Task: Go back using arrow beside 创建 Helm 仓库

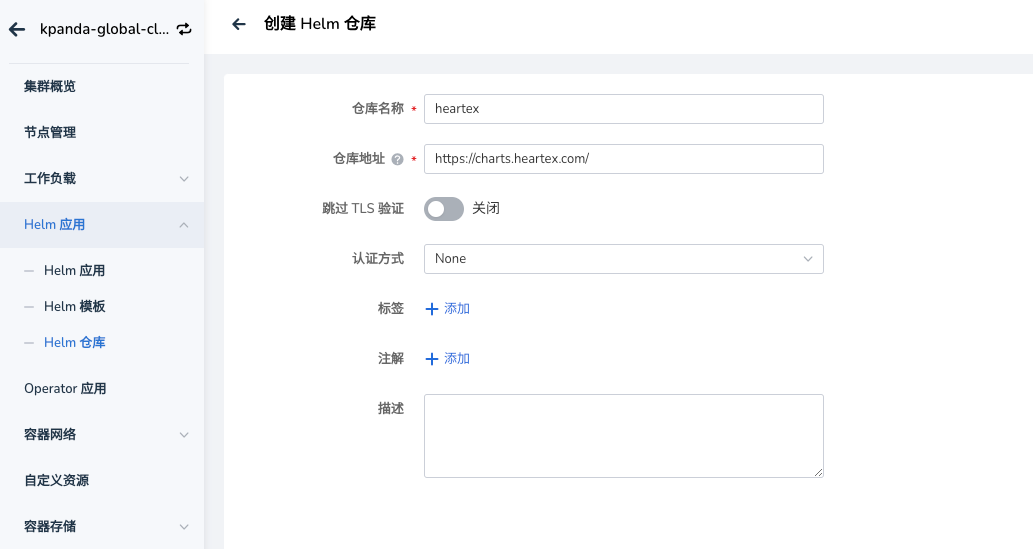Action: [239, 24]
